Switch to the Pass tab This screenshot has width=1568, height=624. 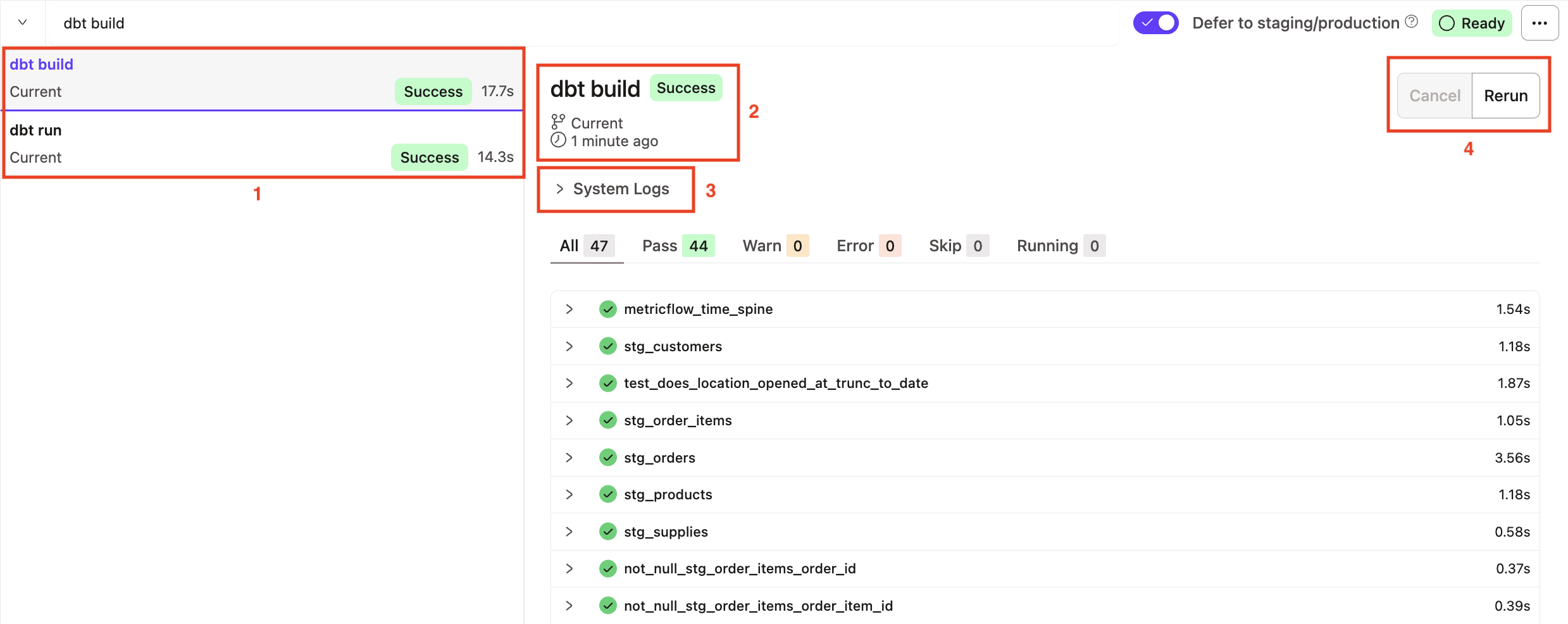pyautogui.click(x=677, y=246)
